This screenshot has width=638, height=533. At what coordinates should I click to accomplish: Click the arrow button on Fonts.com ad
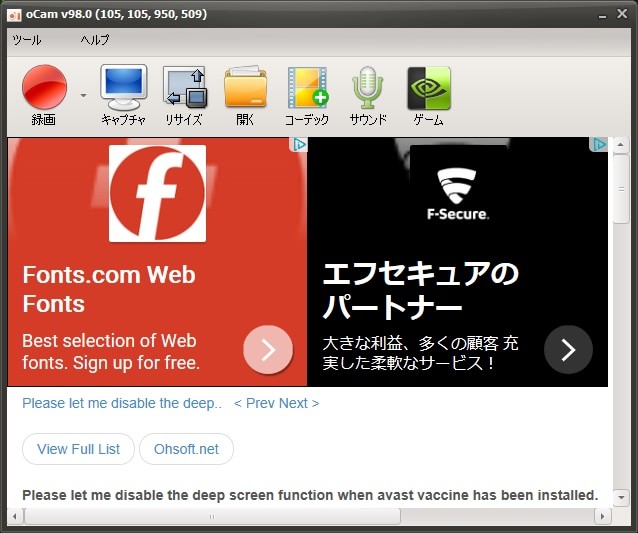(x=268, y=349)
